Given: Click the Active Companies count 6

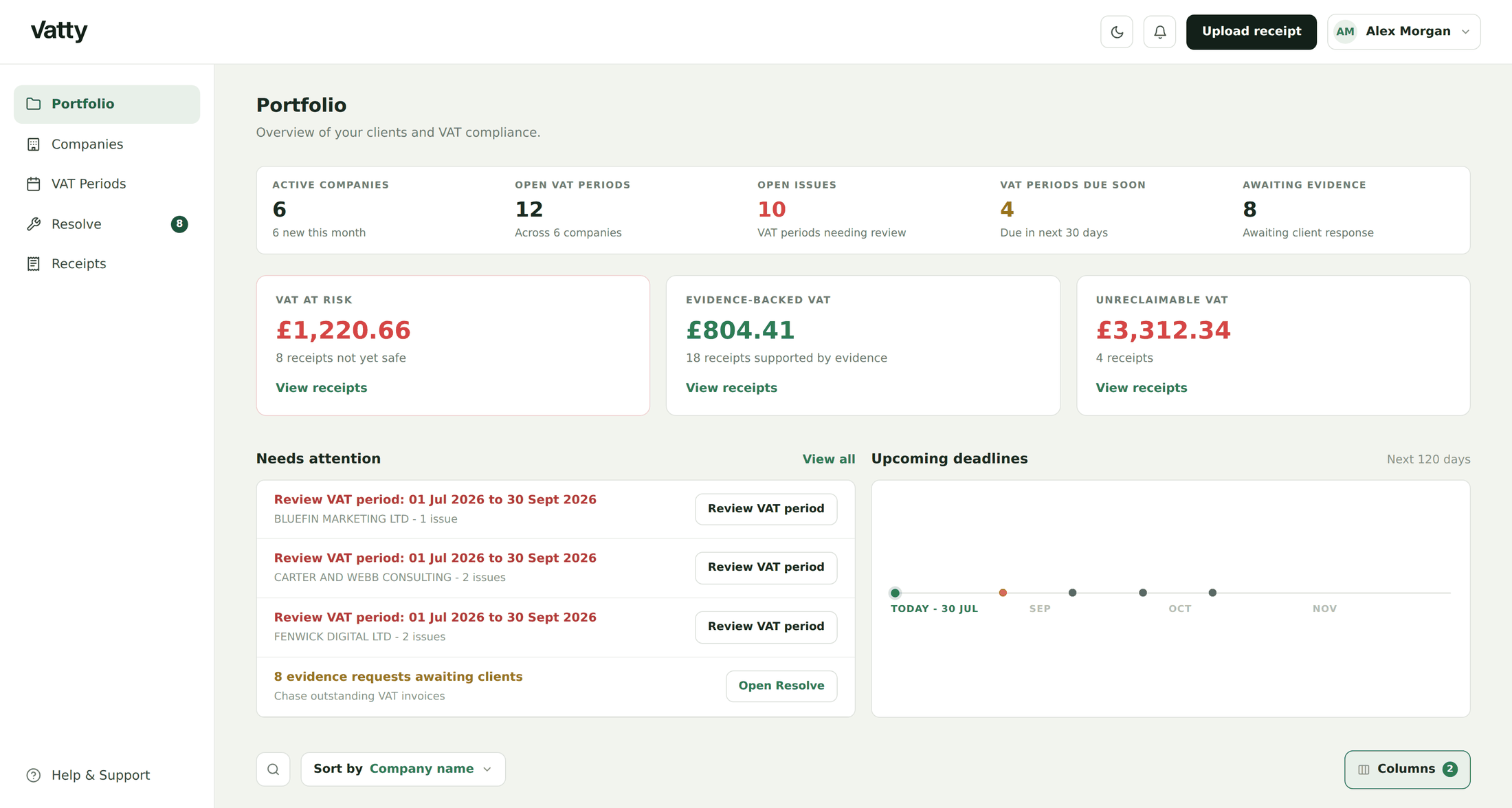Looking at the screenshot, I should [x=279, y=209].
